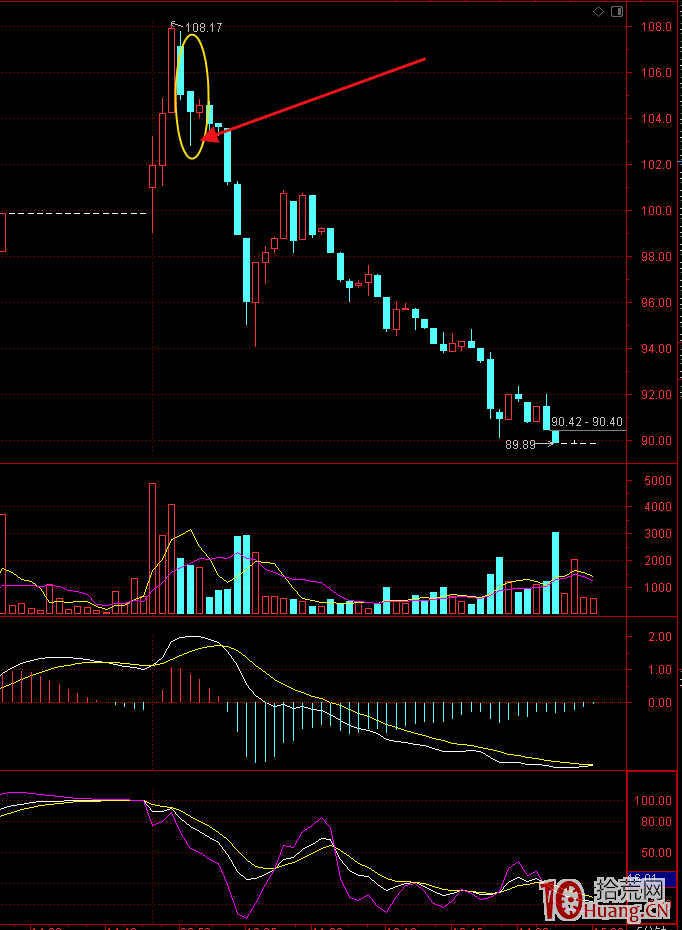The width and height of the screenshot is (682, 930).
Task: Click the 90.42 - 90.40 price range label
Action: tap(587, 422)
